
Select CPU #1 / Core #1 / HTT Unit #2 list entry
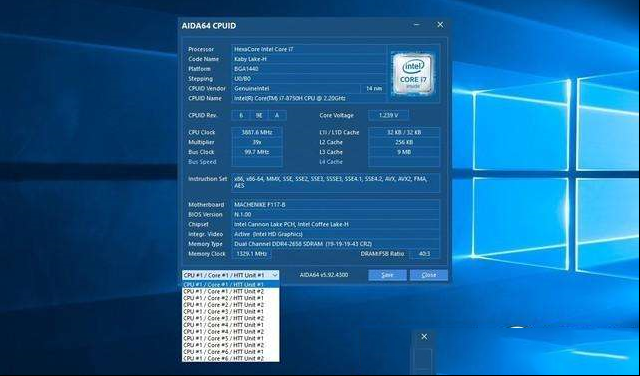(x=231, y=291)
